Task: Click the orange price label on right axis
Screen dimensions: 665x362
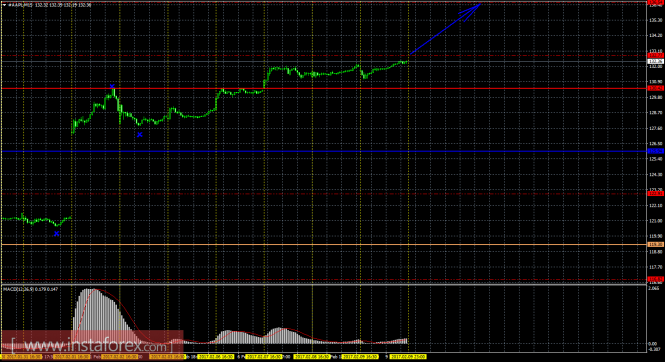Action: [656, 245]
